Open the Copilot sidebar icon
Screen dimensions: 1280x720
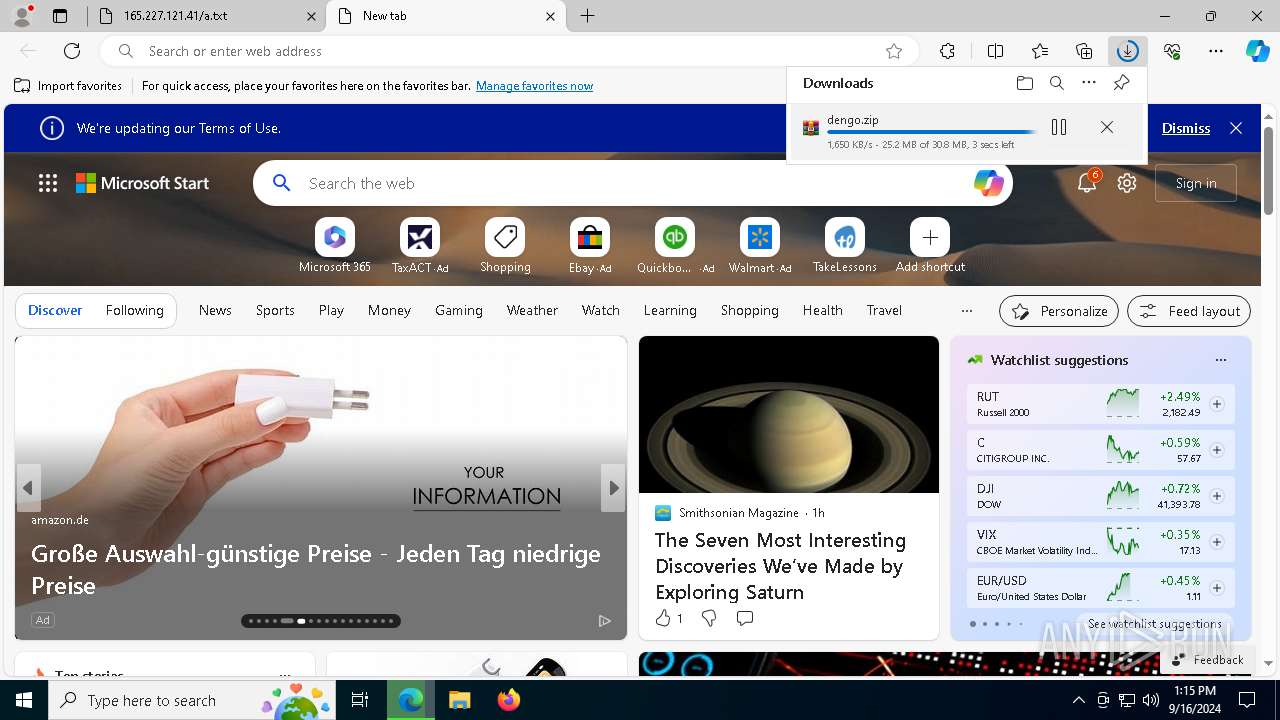click(1257, 51)
